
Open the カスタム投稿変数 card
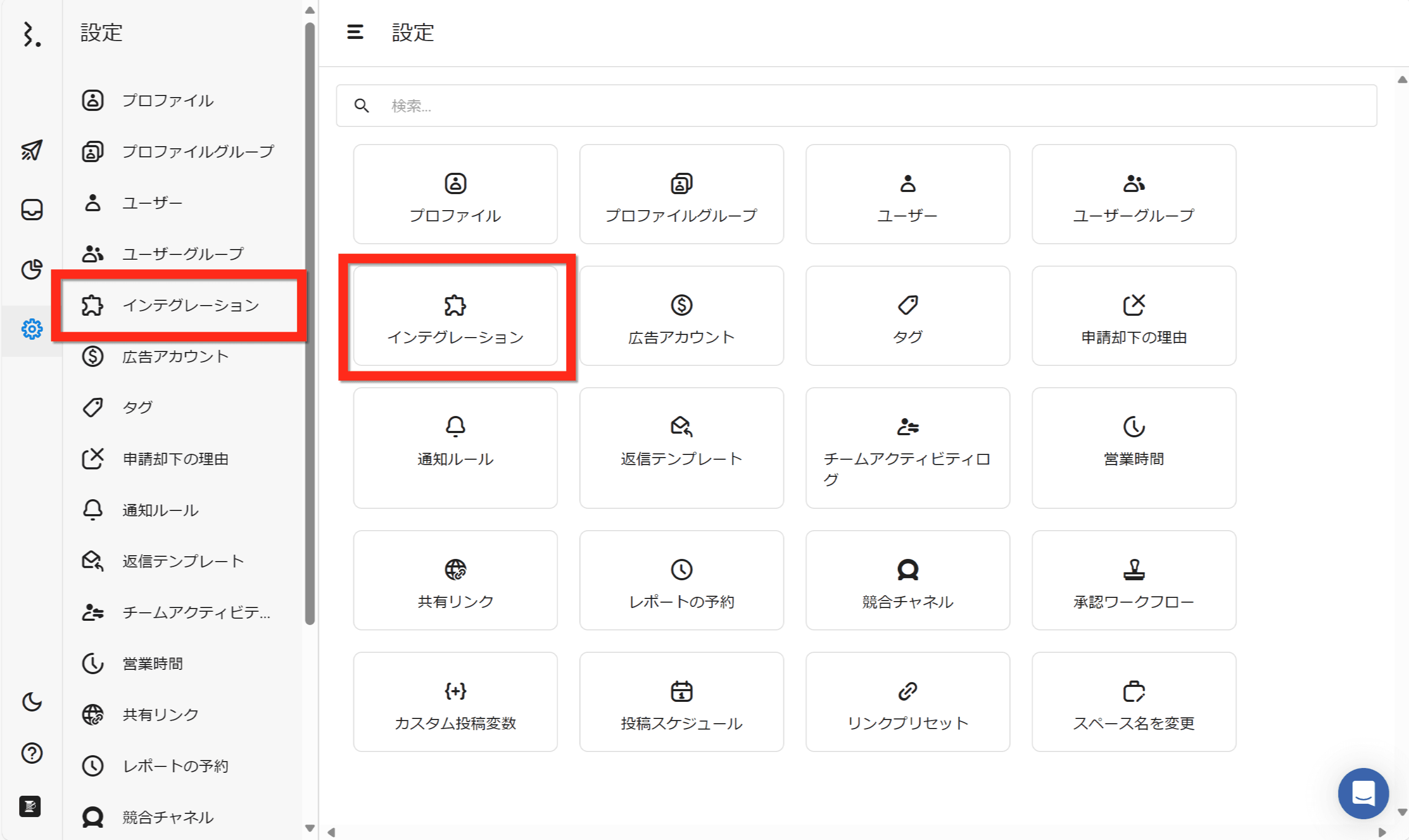point(455,702)
